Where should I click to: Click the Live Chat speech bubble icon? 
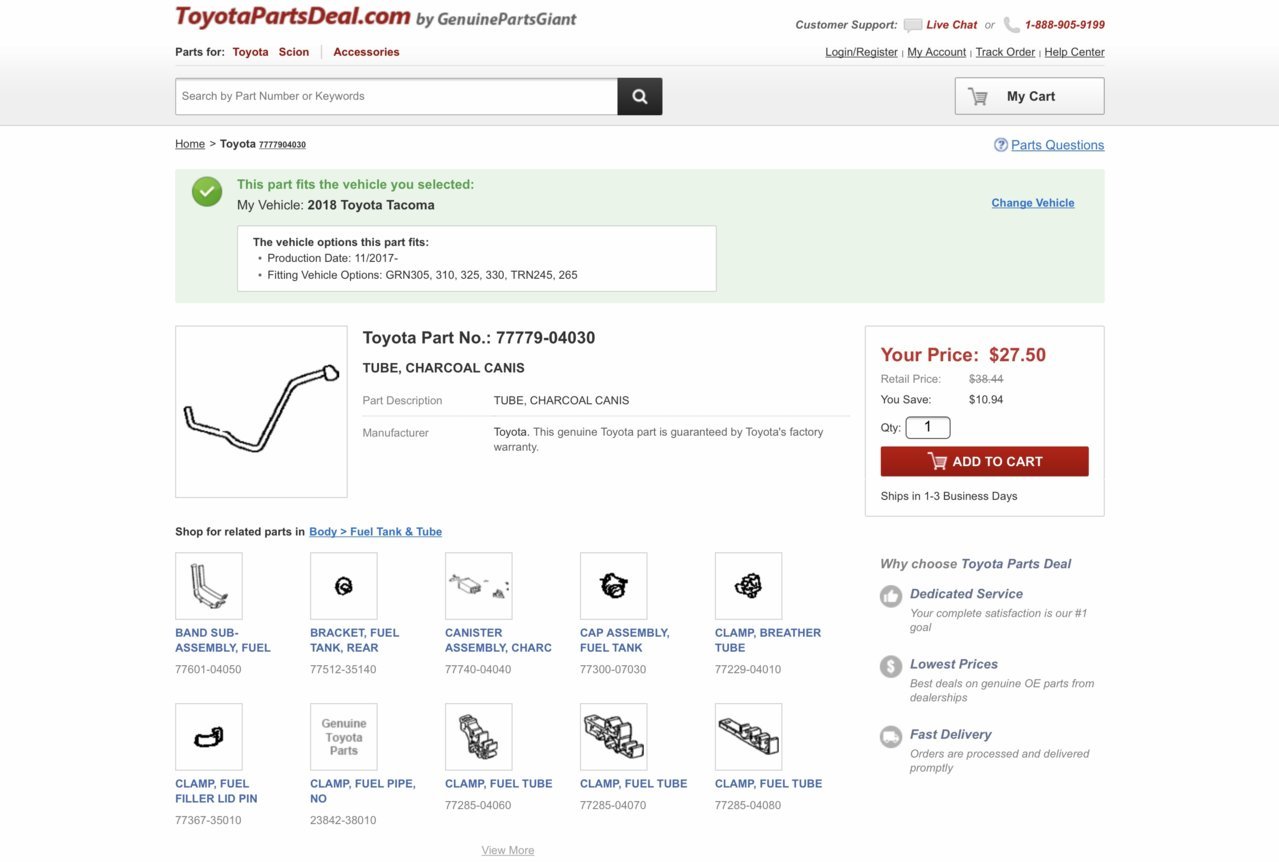click(913, 25)
